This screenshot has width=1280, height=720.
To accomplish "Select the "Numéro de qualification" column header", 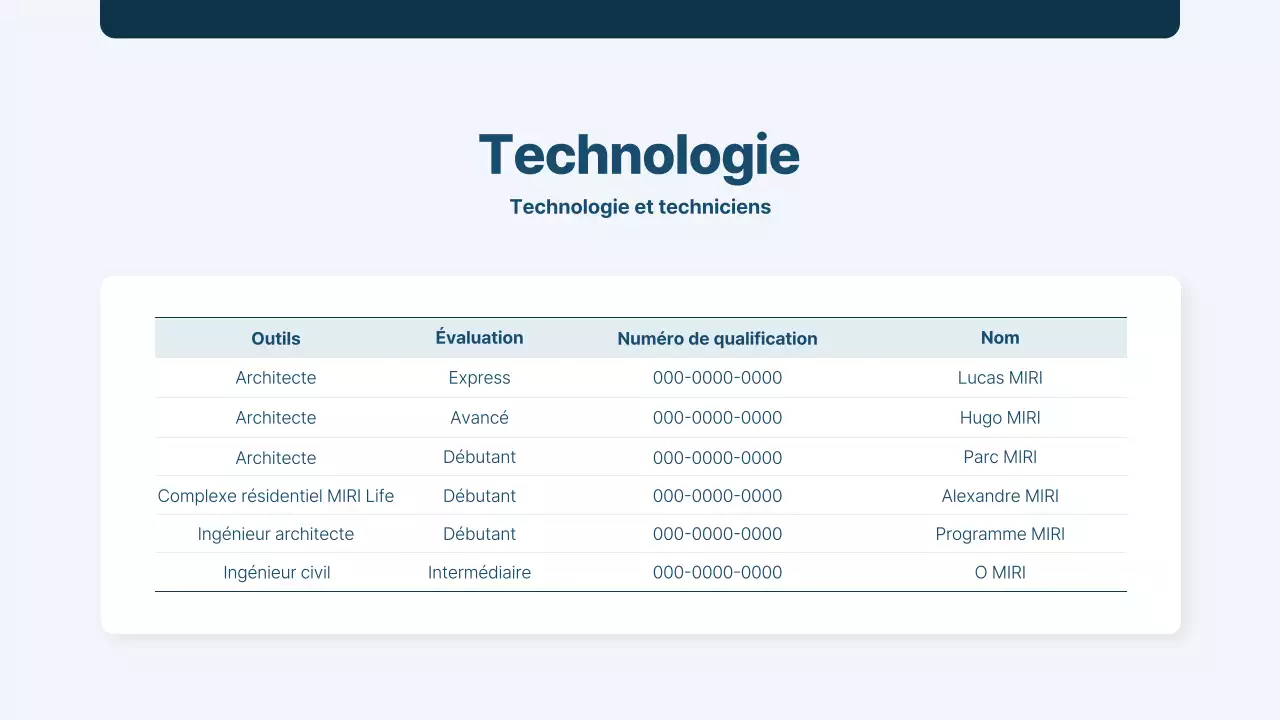I will pyautogui.click(x=717, y=338).
